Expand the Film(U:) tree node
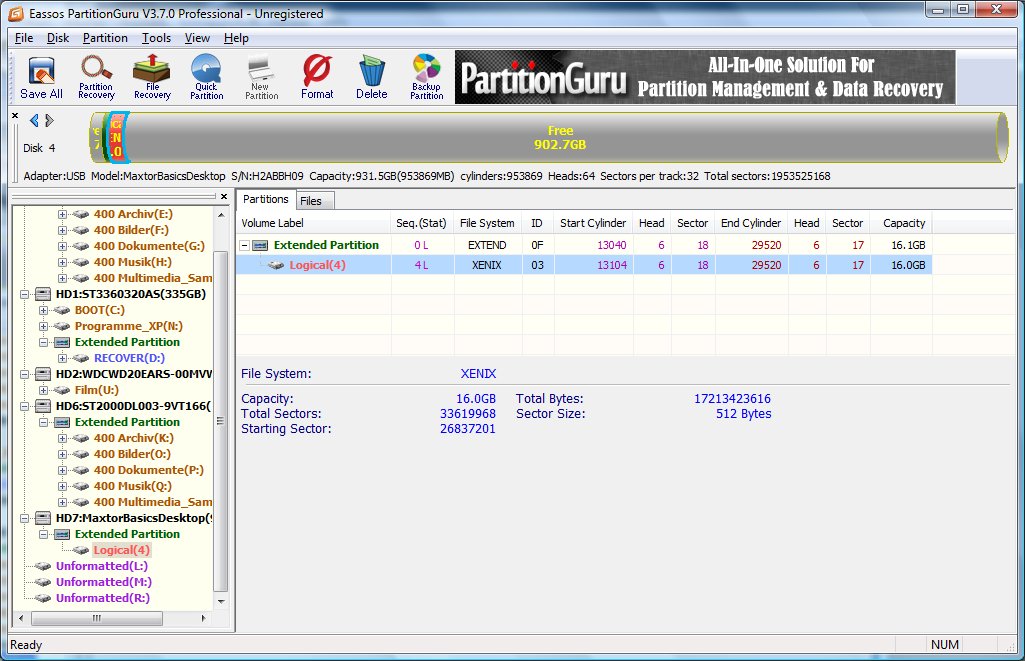 coord(43,390)
